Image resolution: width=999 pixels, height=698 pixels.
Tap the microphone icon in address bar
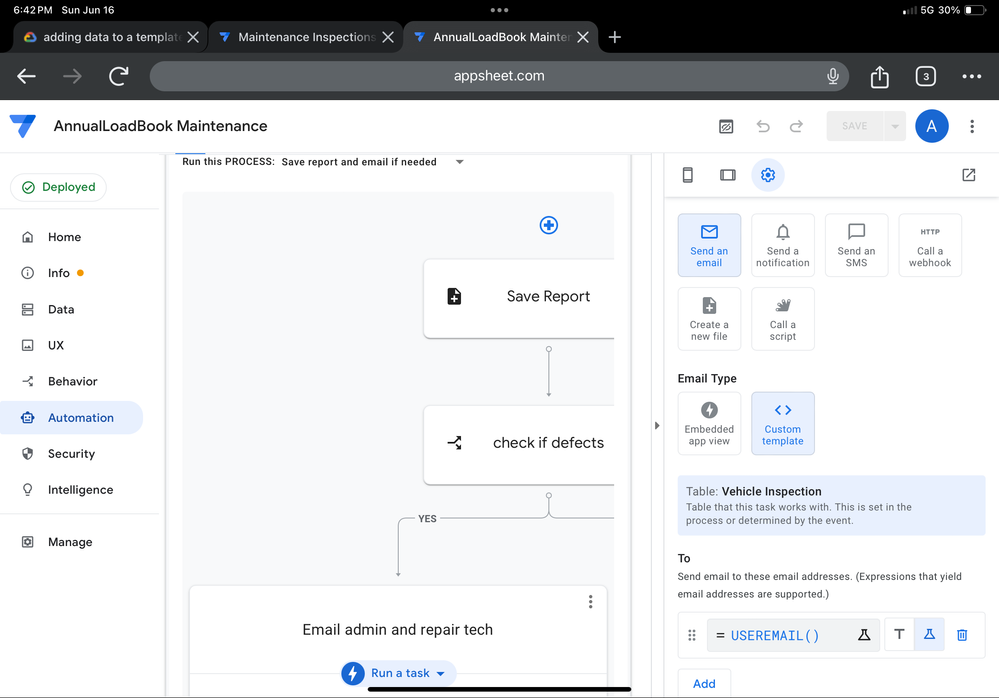coord(833,76)
